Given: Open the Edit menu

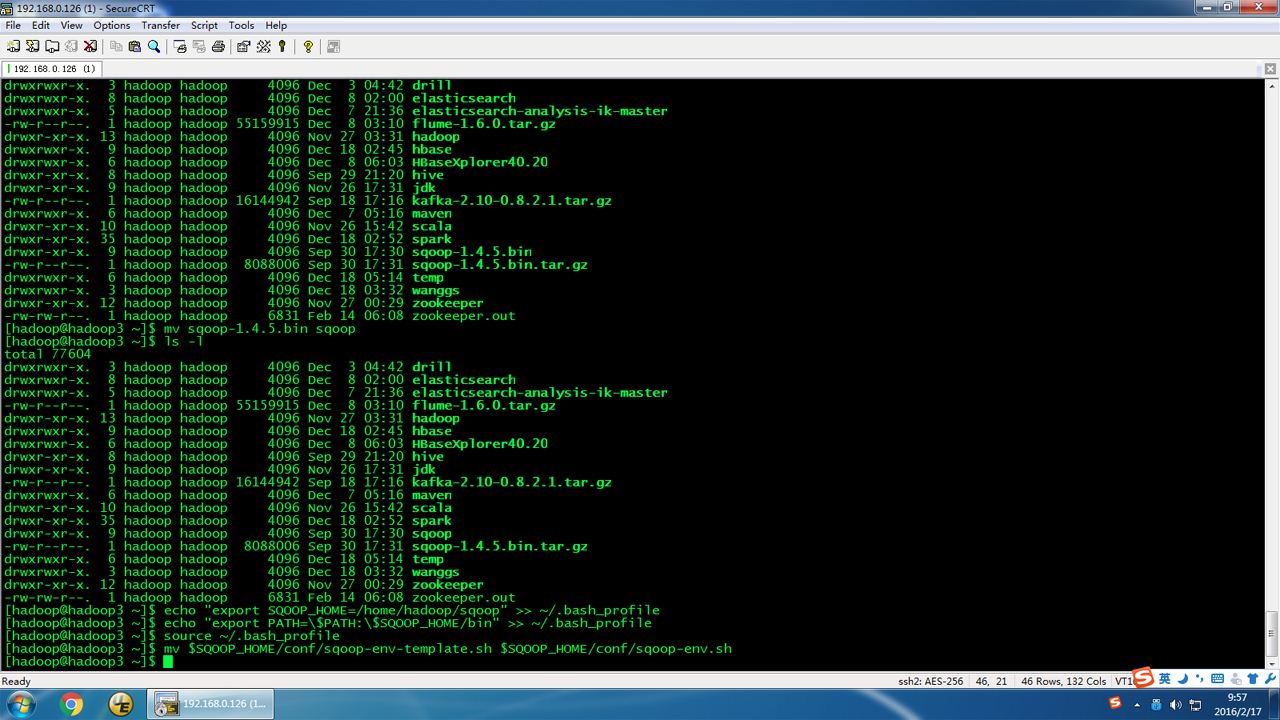Looking at the screenshot, I should [x=41, y=25].
